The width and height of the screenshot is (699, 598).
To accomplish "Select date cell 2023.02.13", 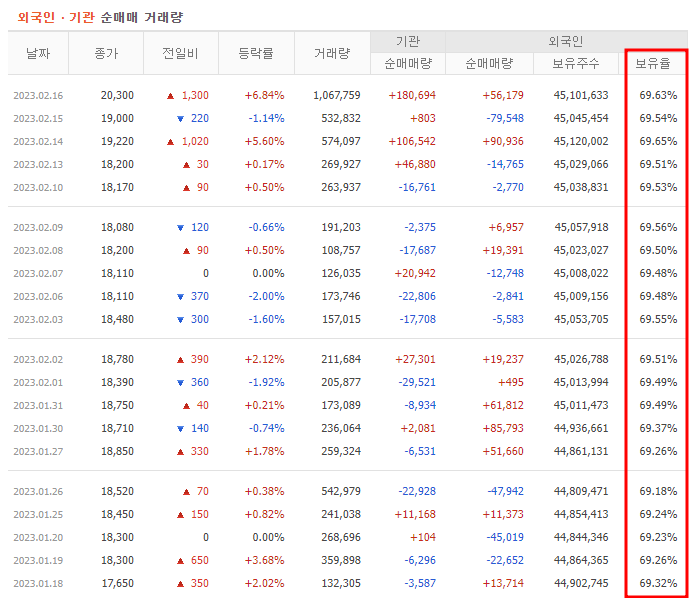I will pos(38,165).
